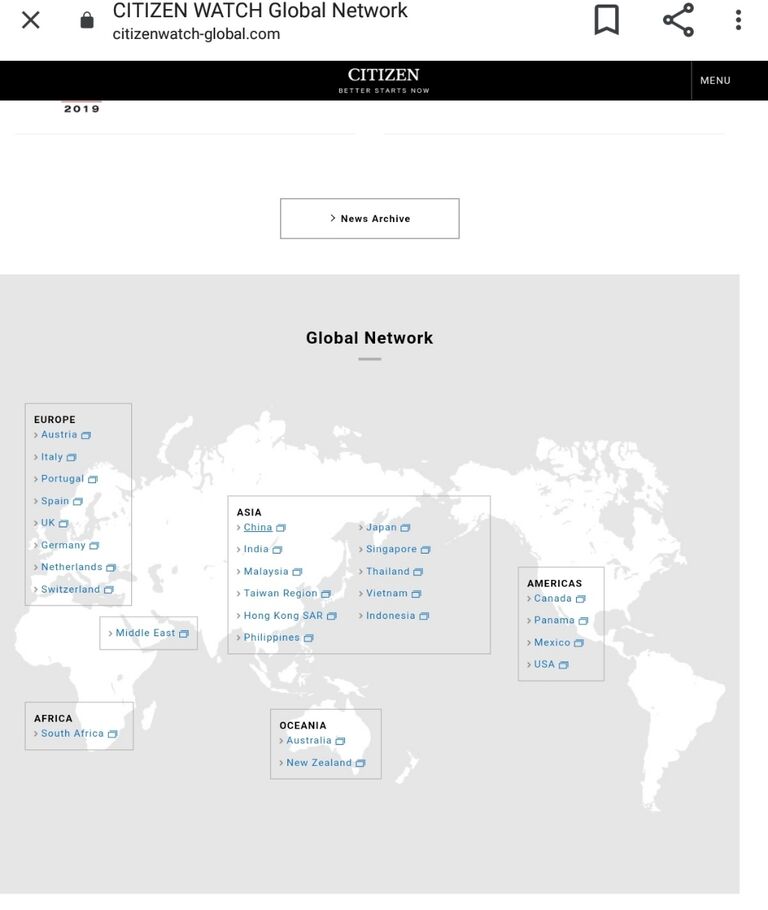Bookmark this page with bookmark icon

click(607, 20)
